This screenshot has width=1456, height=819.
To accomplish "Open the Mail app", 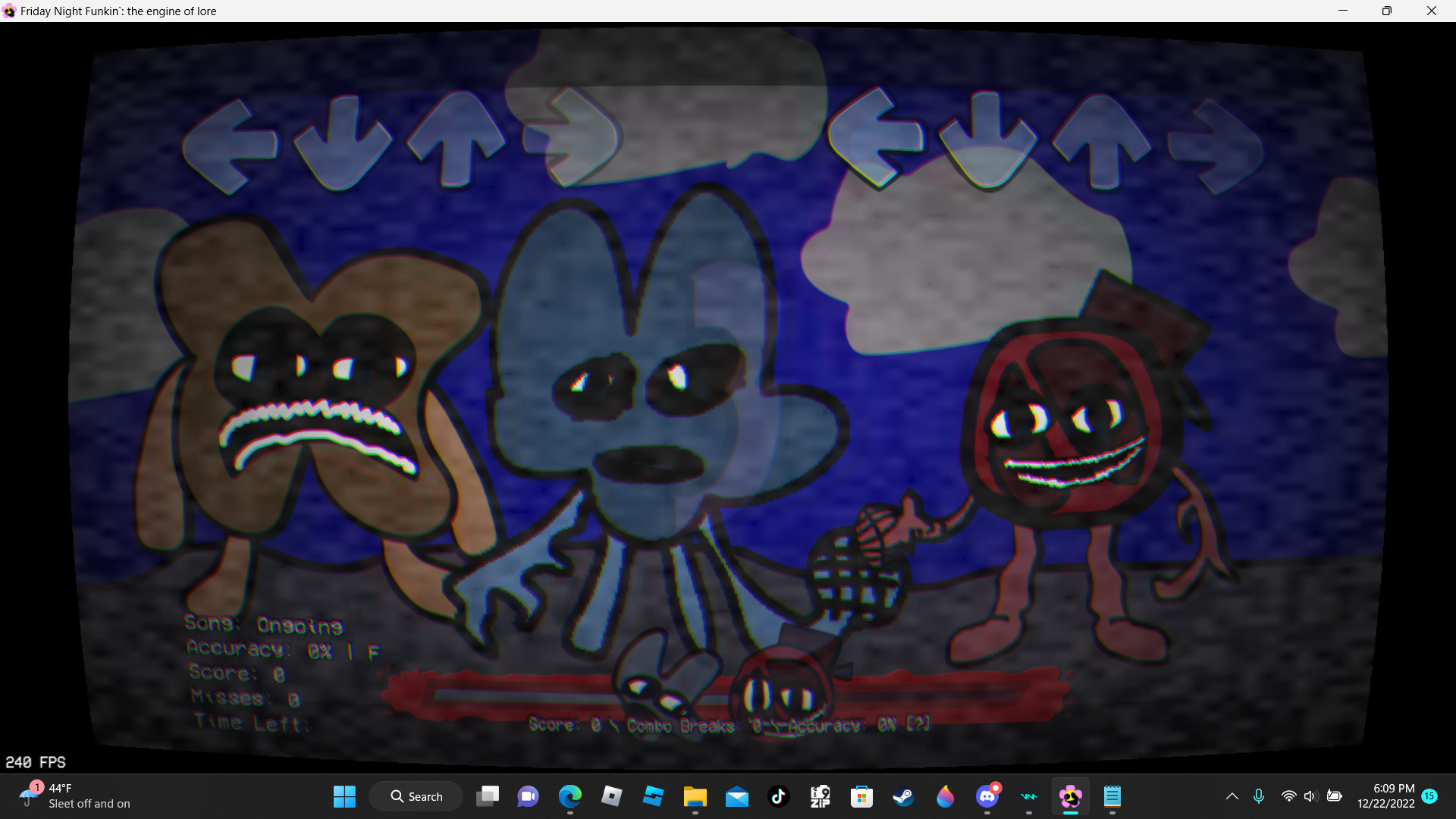I will coord(736,796).
